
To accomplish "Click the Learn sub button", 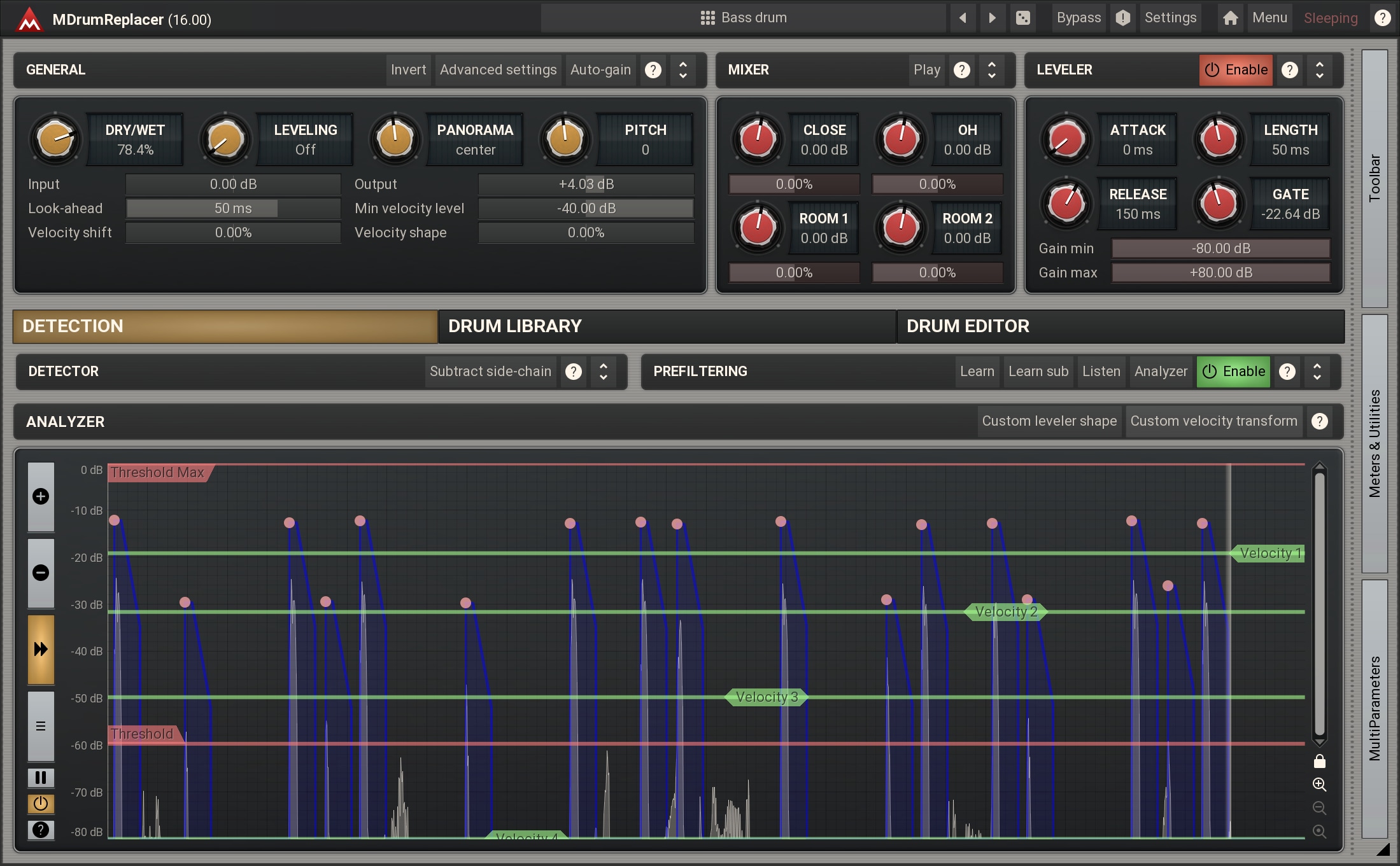I will click(x=1038, y=372).
